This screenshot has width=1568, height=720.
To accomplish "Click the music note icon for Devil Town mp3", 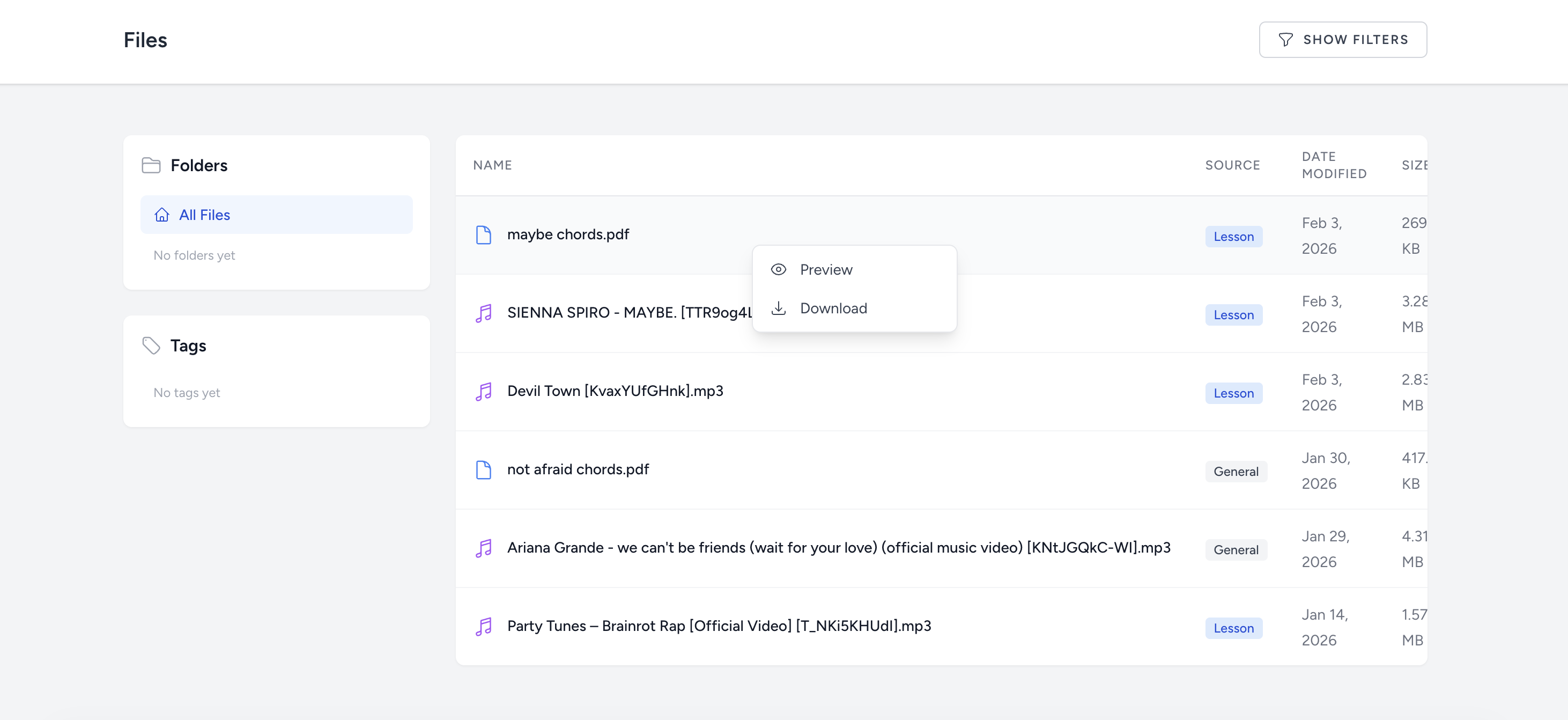I will pyautogui.click(x=483, y=392).
